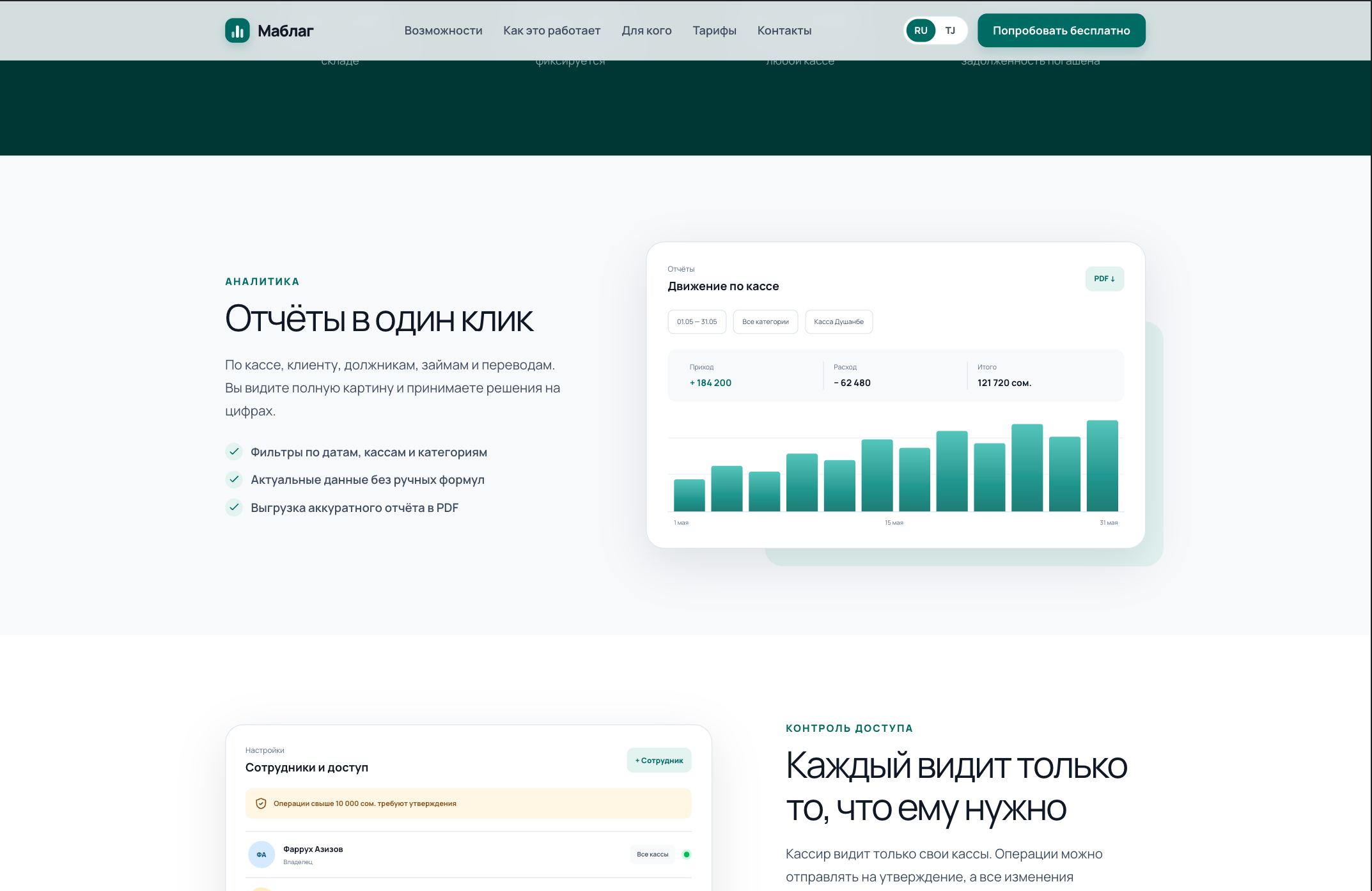This screenshot has width=1372, height=891.
Task: Click shield icon in approval notice
Action: (x=261, y=804)
